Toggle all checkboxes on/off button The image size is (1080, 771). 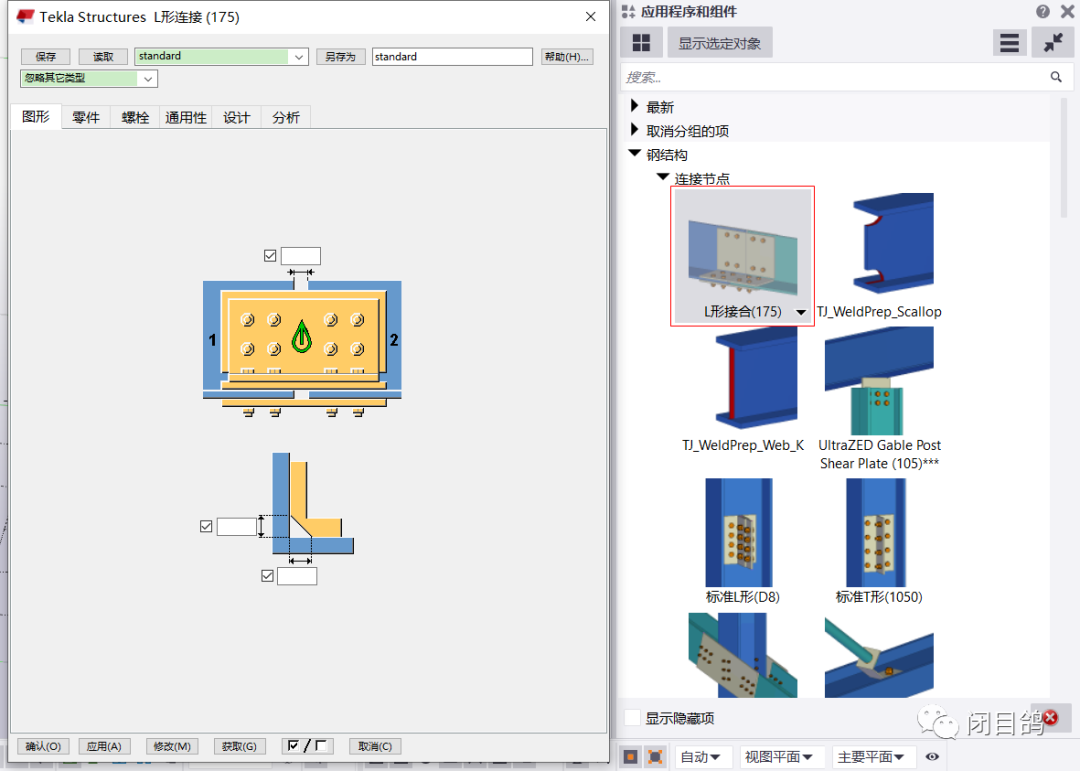(x=308, y=746)
